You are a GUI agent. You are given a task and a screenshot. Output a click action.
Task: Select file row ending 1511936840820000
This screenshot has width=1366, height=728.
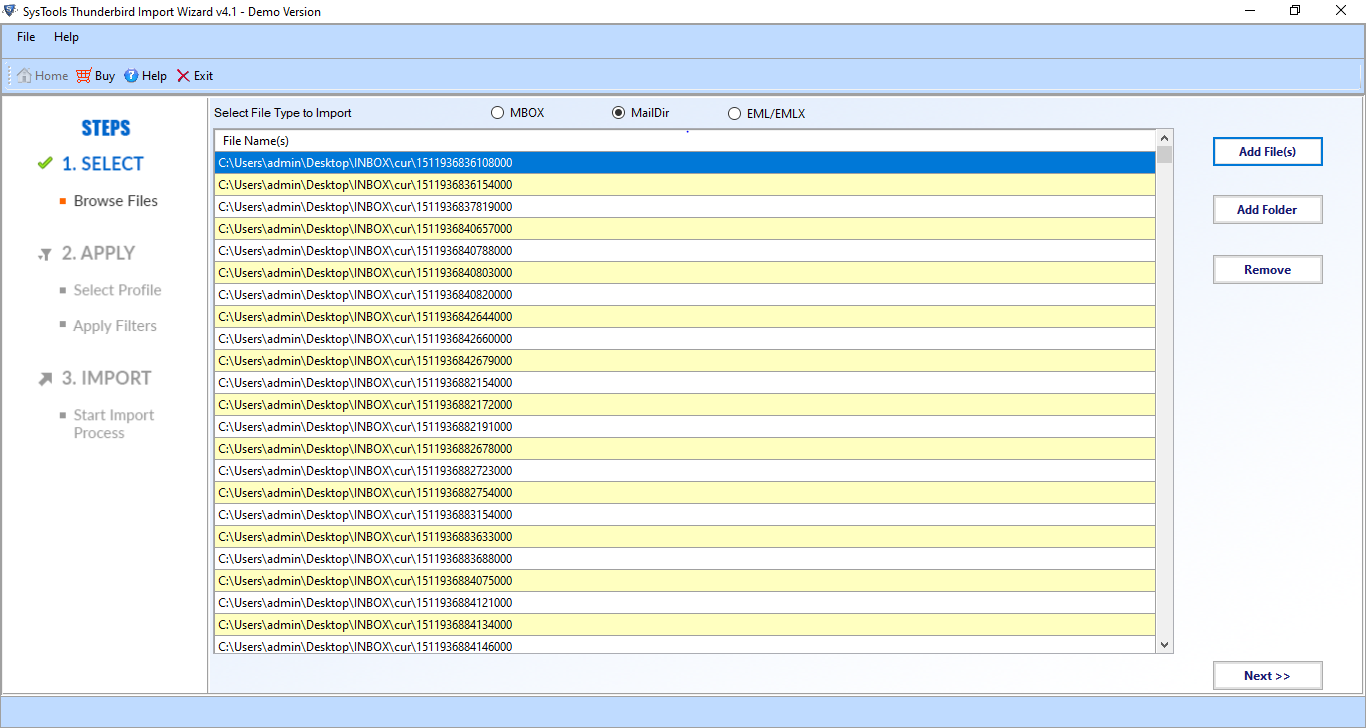(685, 295)
